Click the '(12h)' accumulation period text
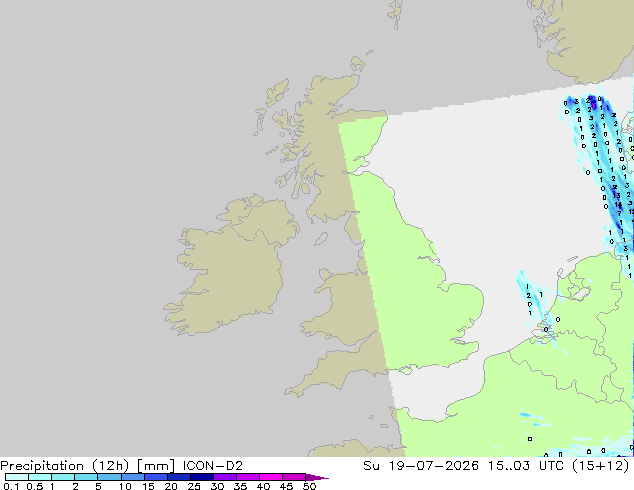The height and width of the screenshot is (490, 634). coord(111,466)
